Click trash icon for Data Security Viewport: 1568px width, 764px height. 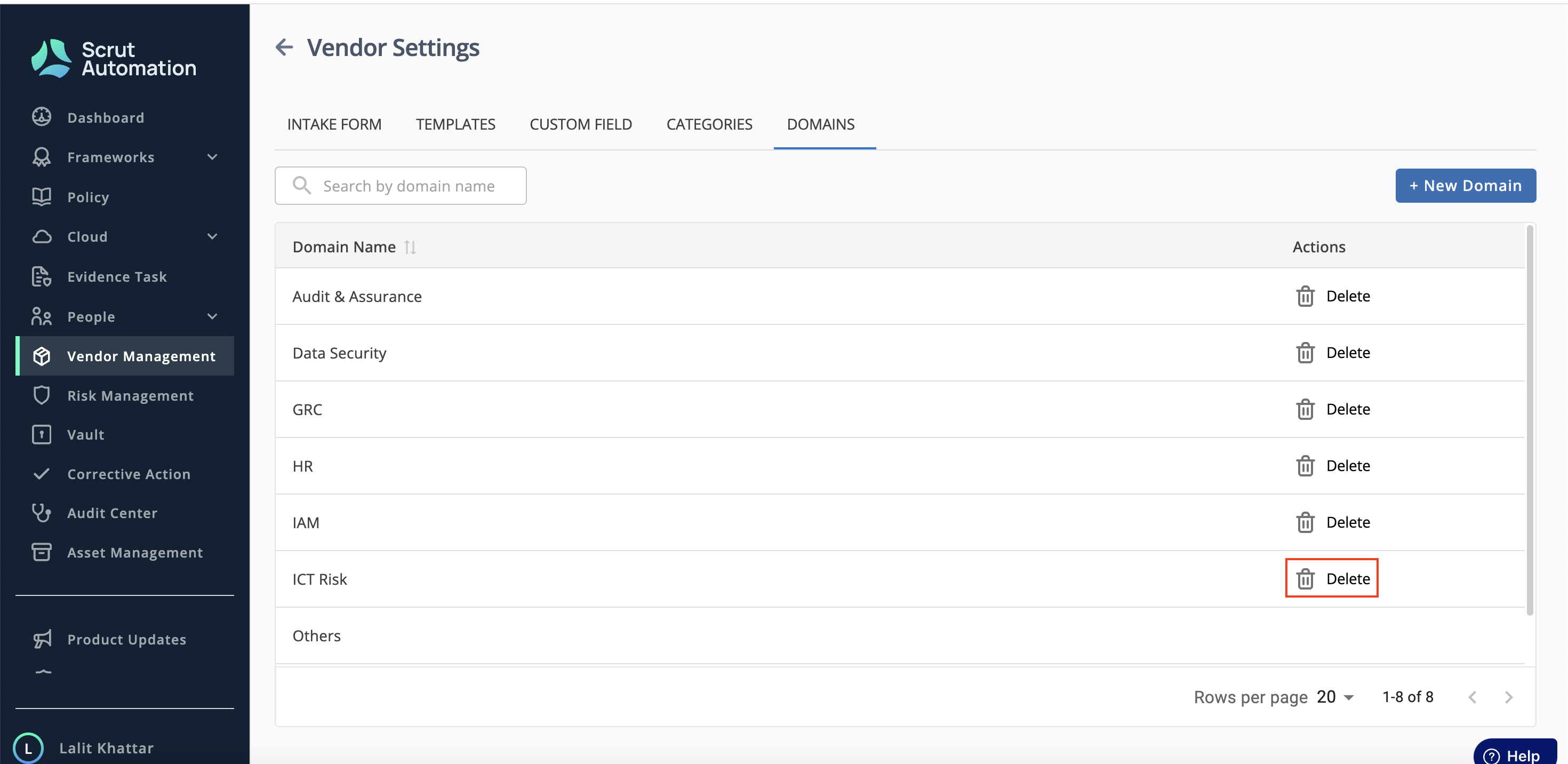(x=1305, y=353)
